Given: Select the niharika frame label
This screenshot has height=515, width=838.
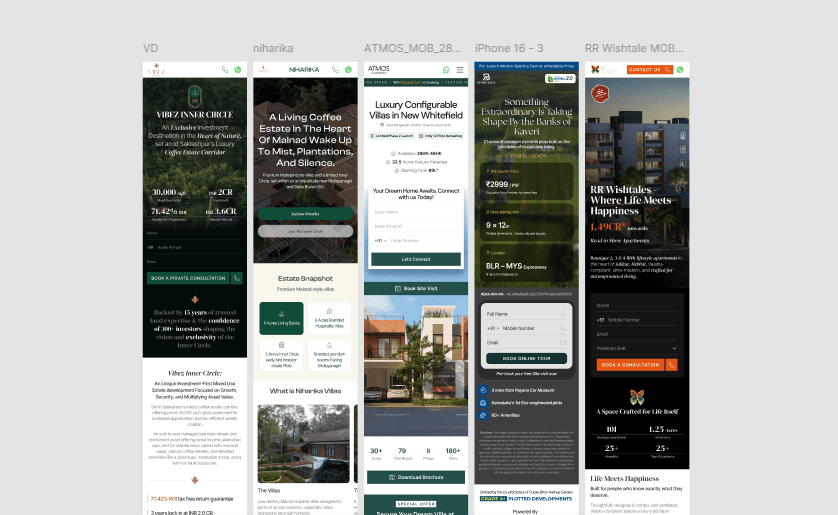Looking at the screenshot, I should click(273, 48).
